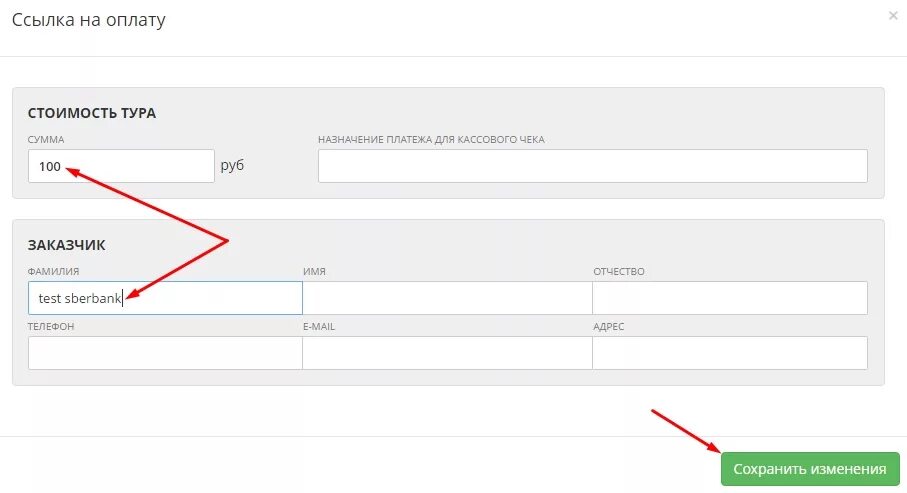The height and width of the screenshot is (493, 907).
Task: Click the Сумма amount field
Action: [x=121, y=166]
